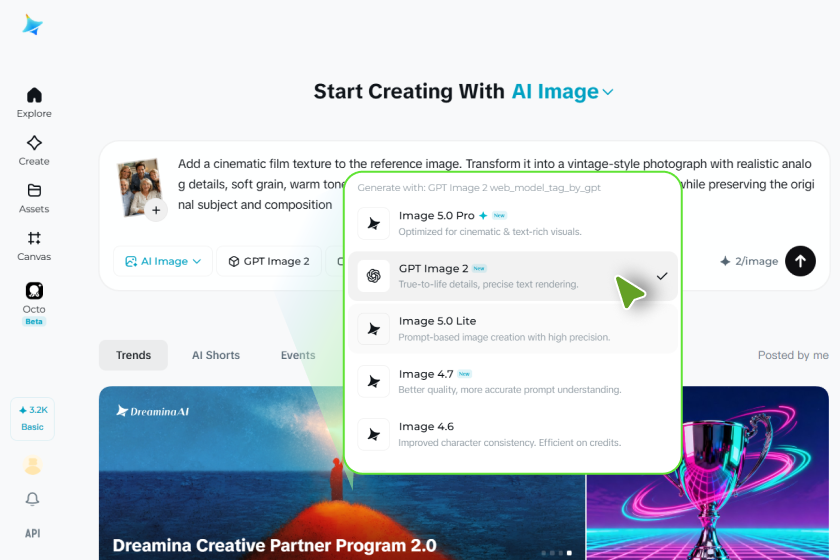840x560 pixels.
Task: Open the Explore home page
Action: [34, 103]
